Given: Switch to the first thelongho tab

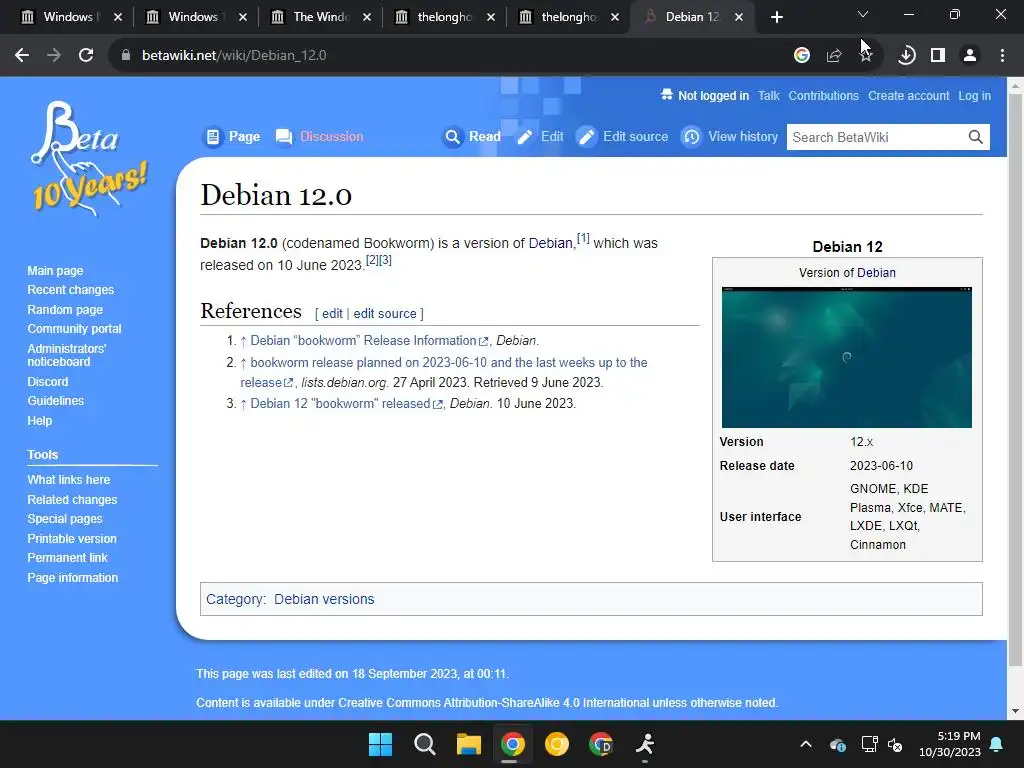Looking at the screenshot, I should pyautogui.click(x=444, y=17).
